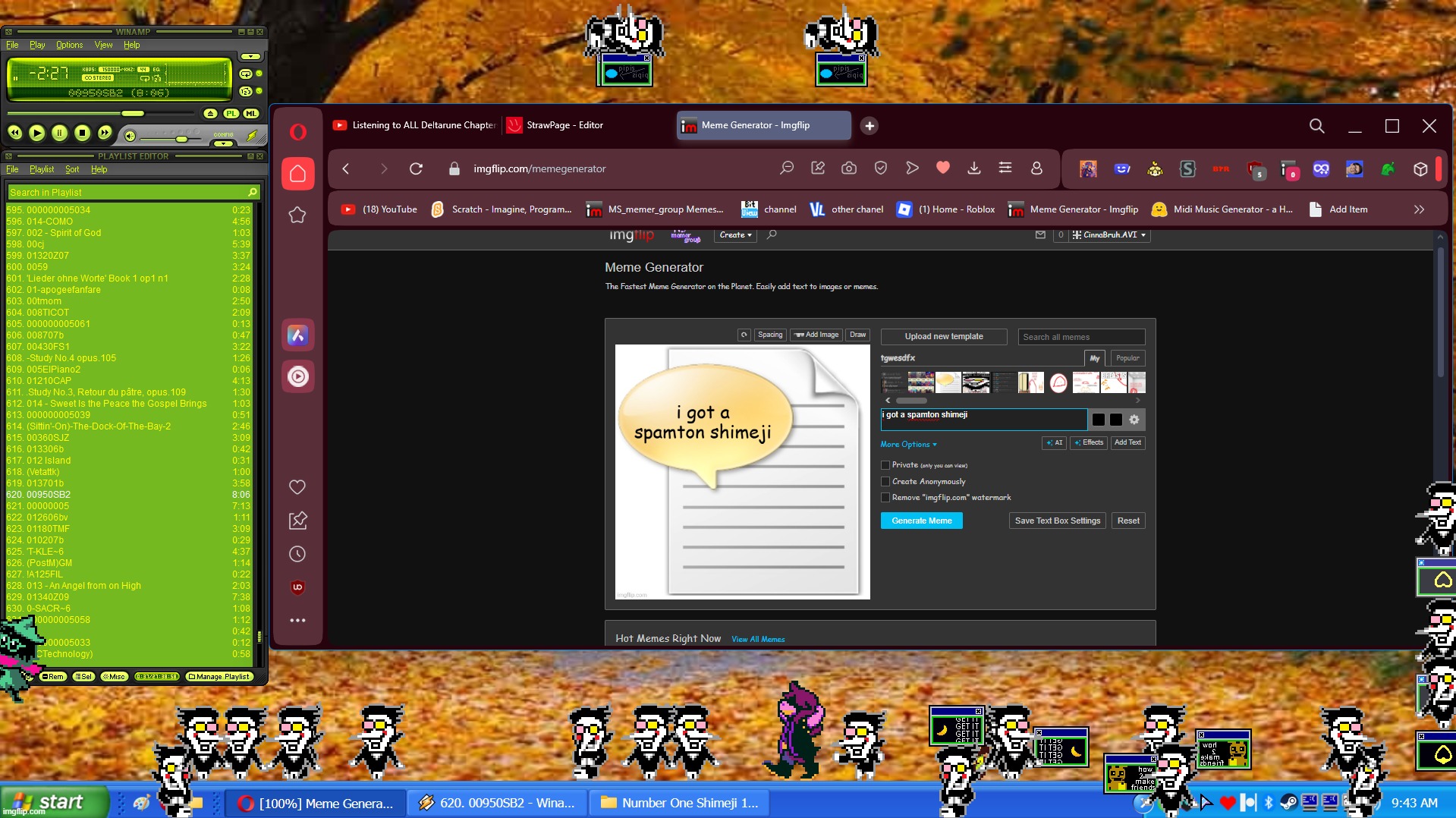The image size is (1456, 818).
Task: Expand More Options link
Action: 908,445
